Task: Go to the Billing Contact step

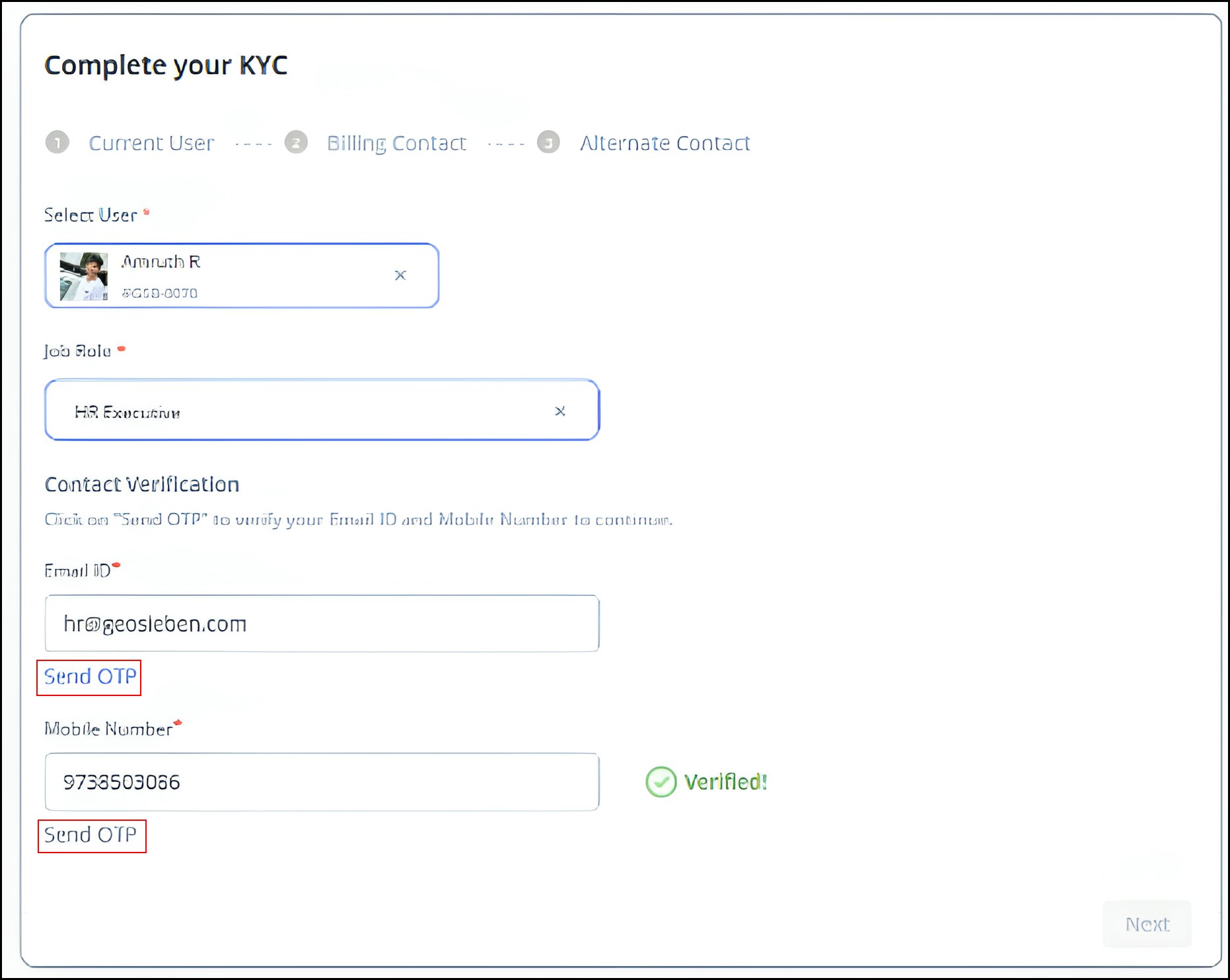Action: [x=396, y=143]
